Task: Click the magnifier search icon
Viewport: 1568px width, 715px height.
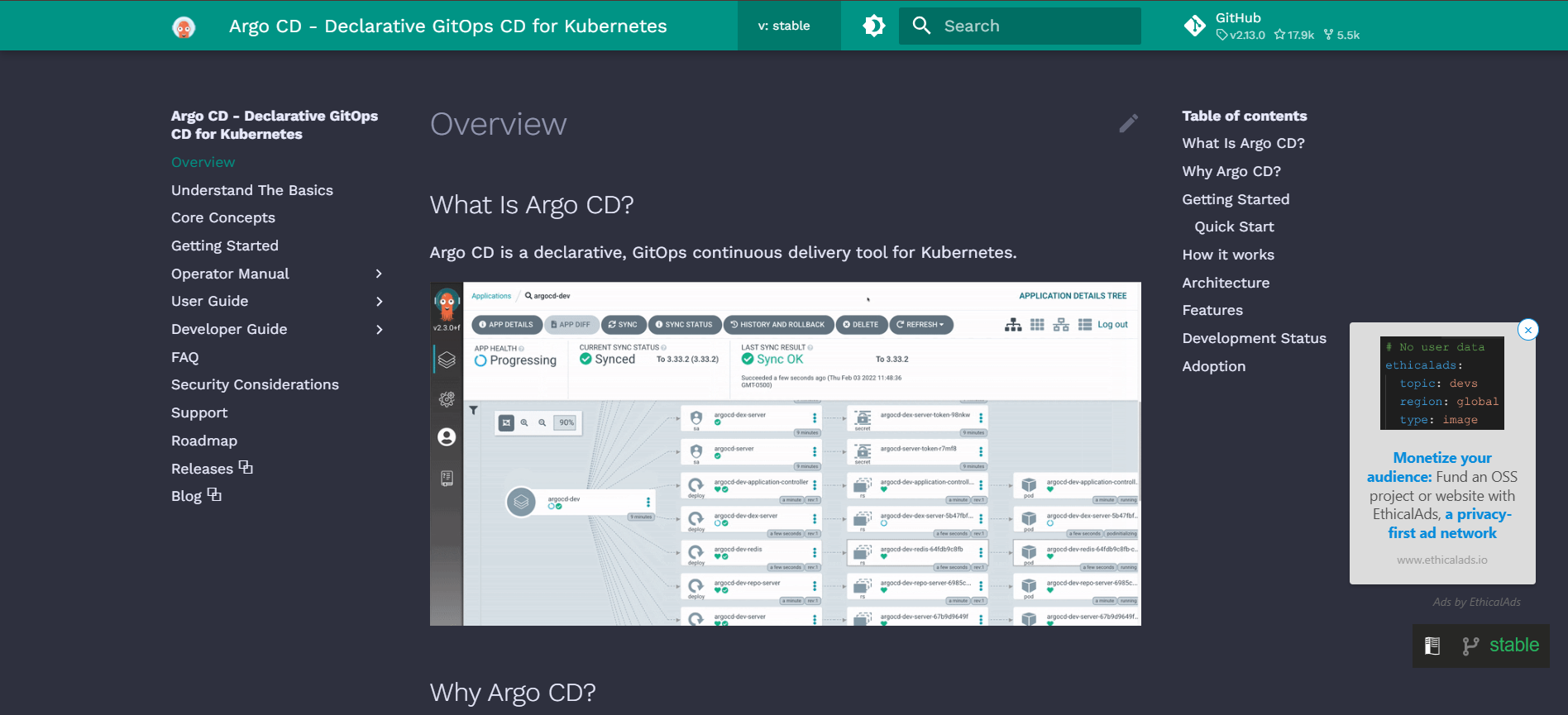Action: [921, 26]
